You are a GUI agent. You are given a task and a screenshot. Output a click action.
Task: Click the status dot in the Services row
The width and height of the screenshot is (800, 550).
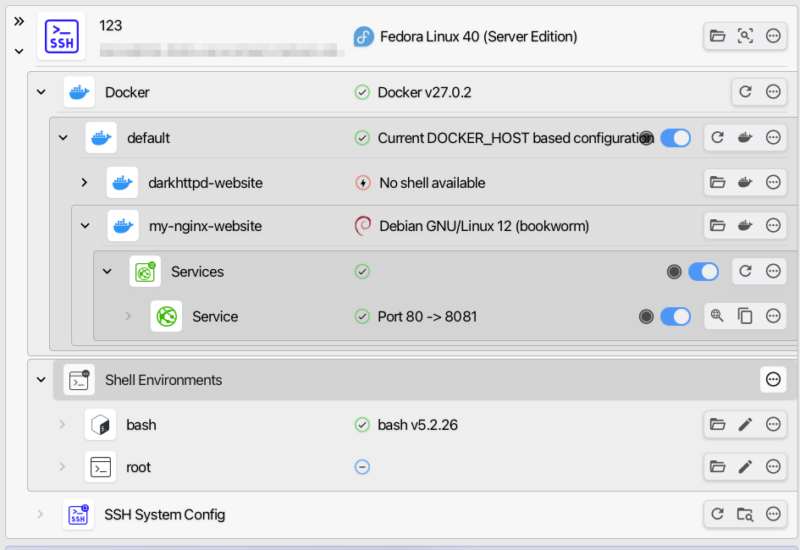tap(674, 271)
